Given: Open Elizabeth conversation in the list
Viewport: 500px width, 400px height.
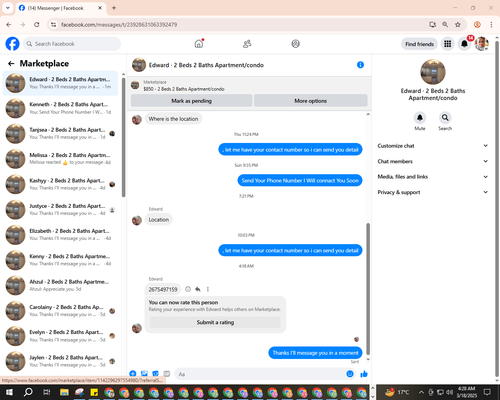Looking at the screenshot, I should 60,235.
